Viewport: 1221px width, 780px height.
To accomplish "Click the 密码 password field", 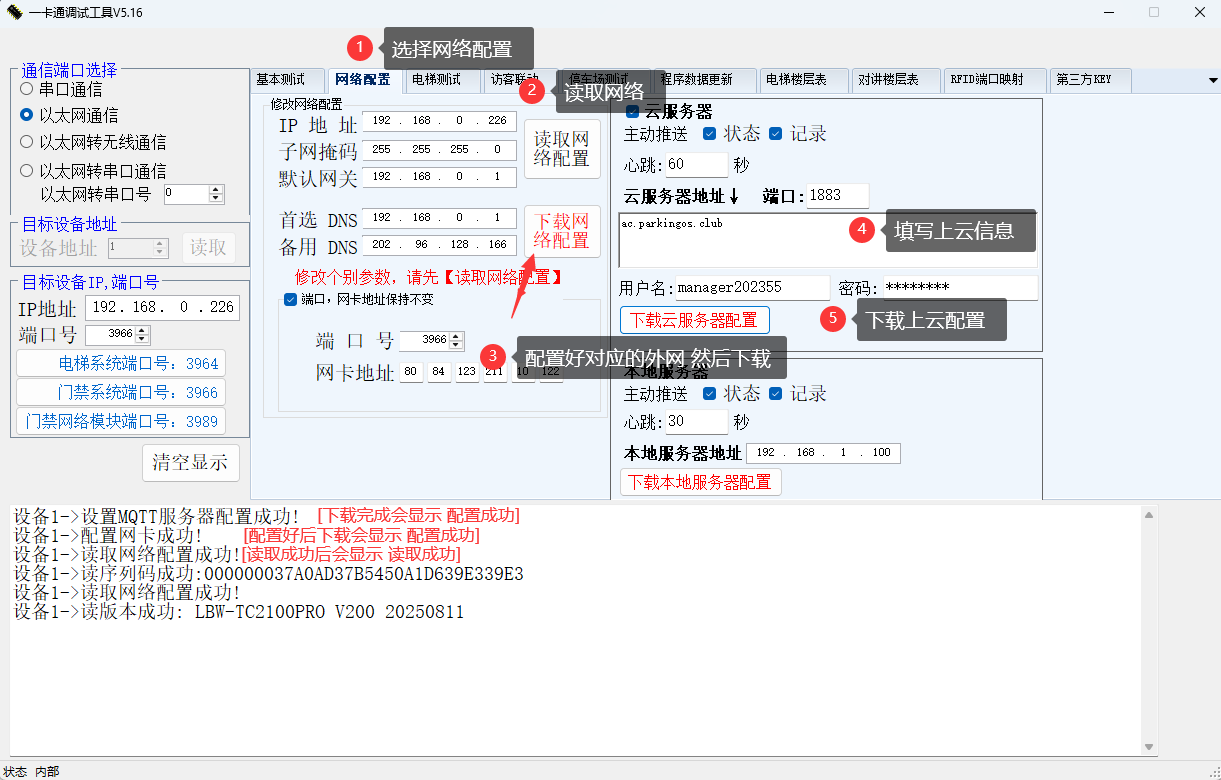I will (960, 288).
